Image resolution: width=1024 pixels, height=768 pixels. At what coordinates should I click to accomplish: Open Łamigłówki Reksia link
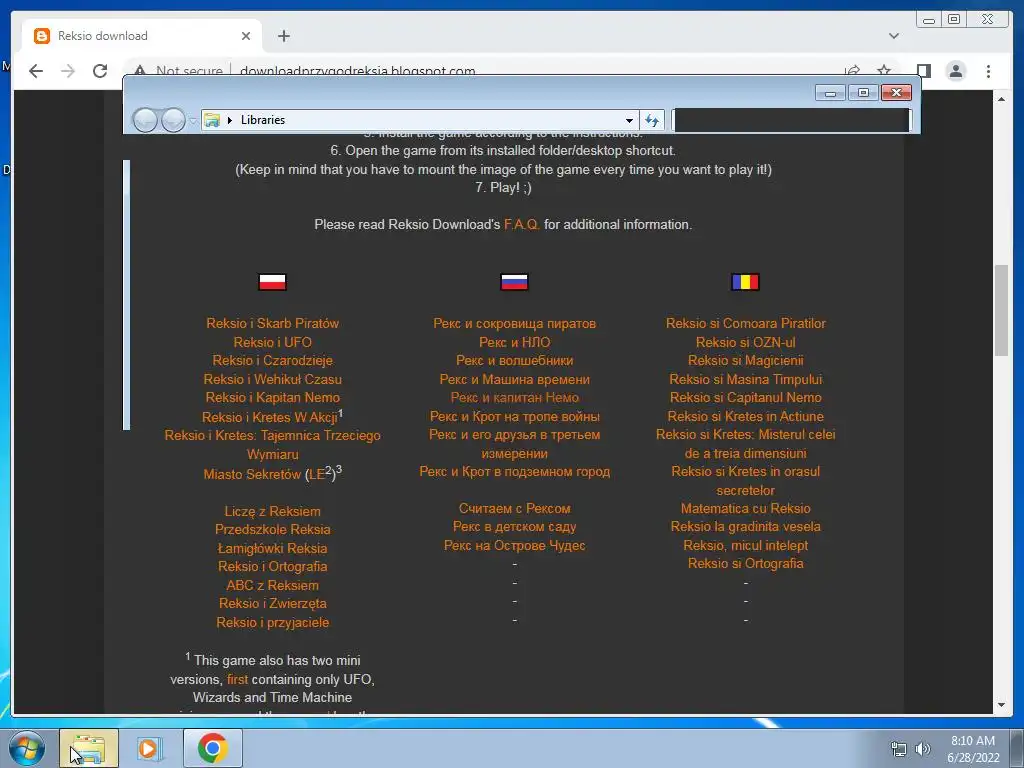272,549
